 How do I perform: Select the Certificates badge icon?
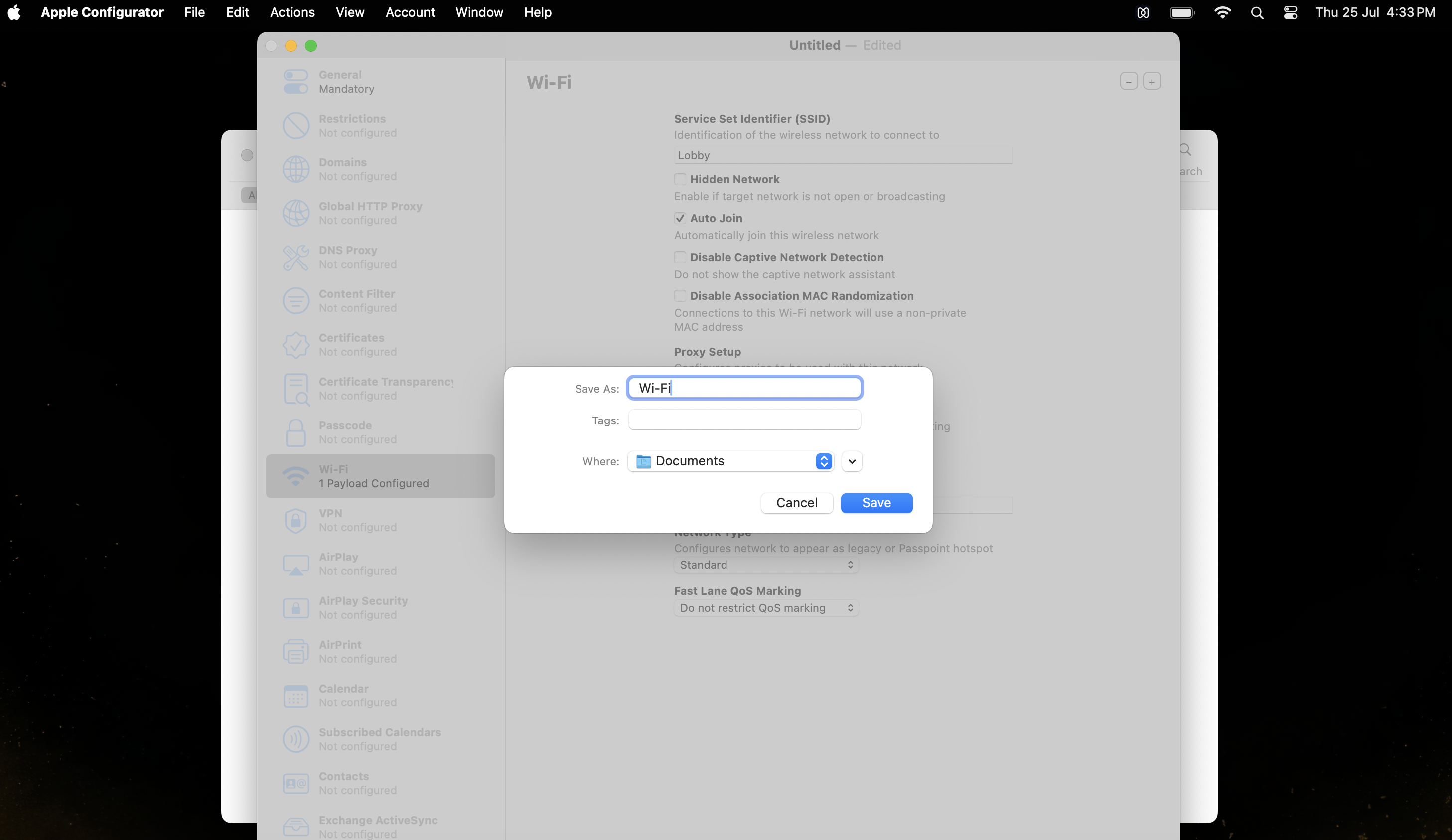295,345
